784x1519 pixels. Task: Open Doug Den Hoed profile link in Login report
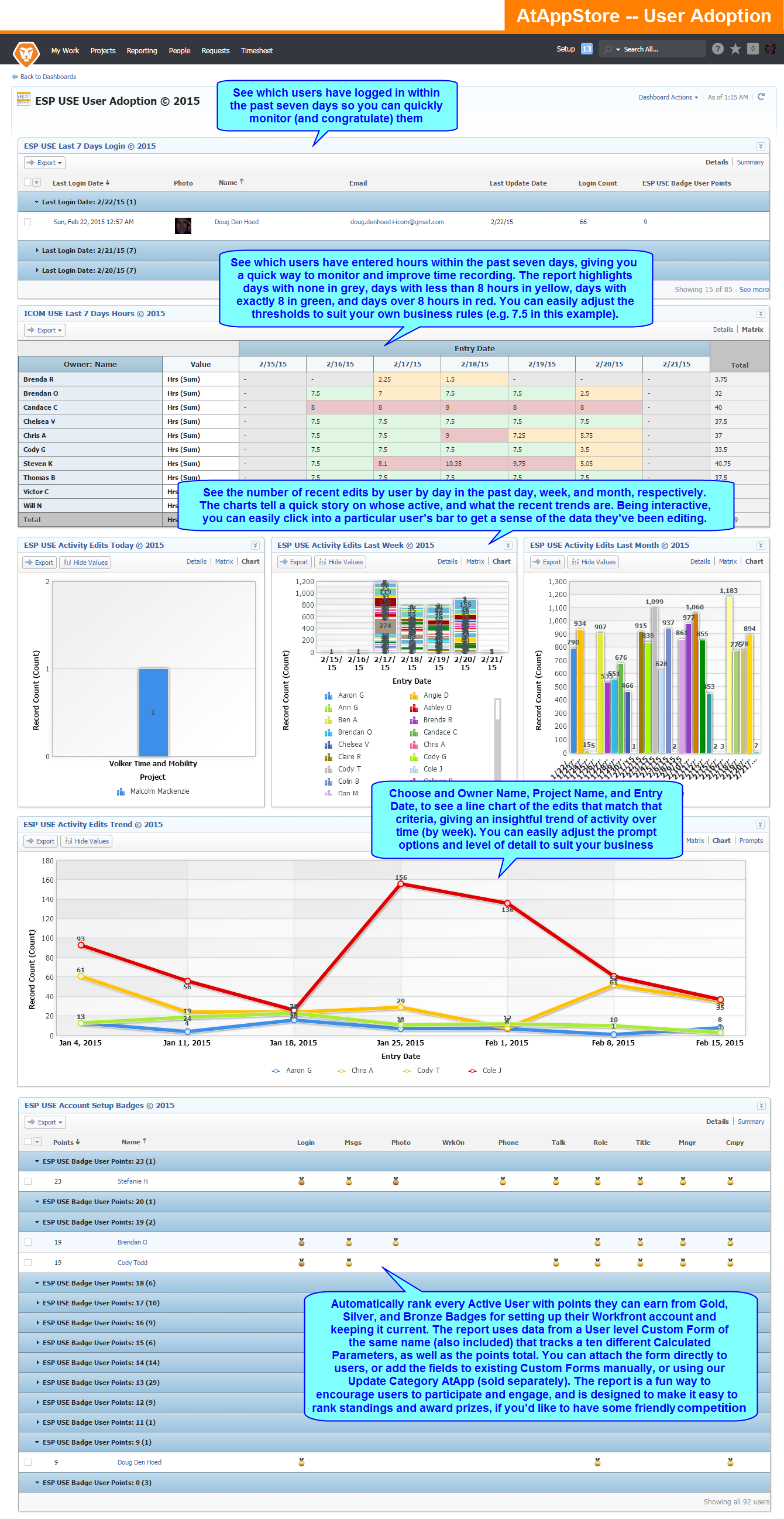point(236,222)
